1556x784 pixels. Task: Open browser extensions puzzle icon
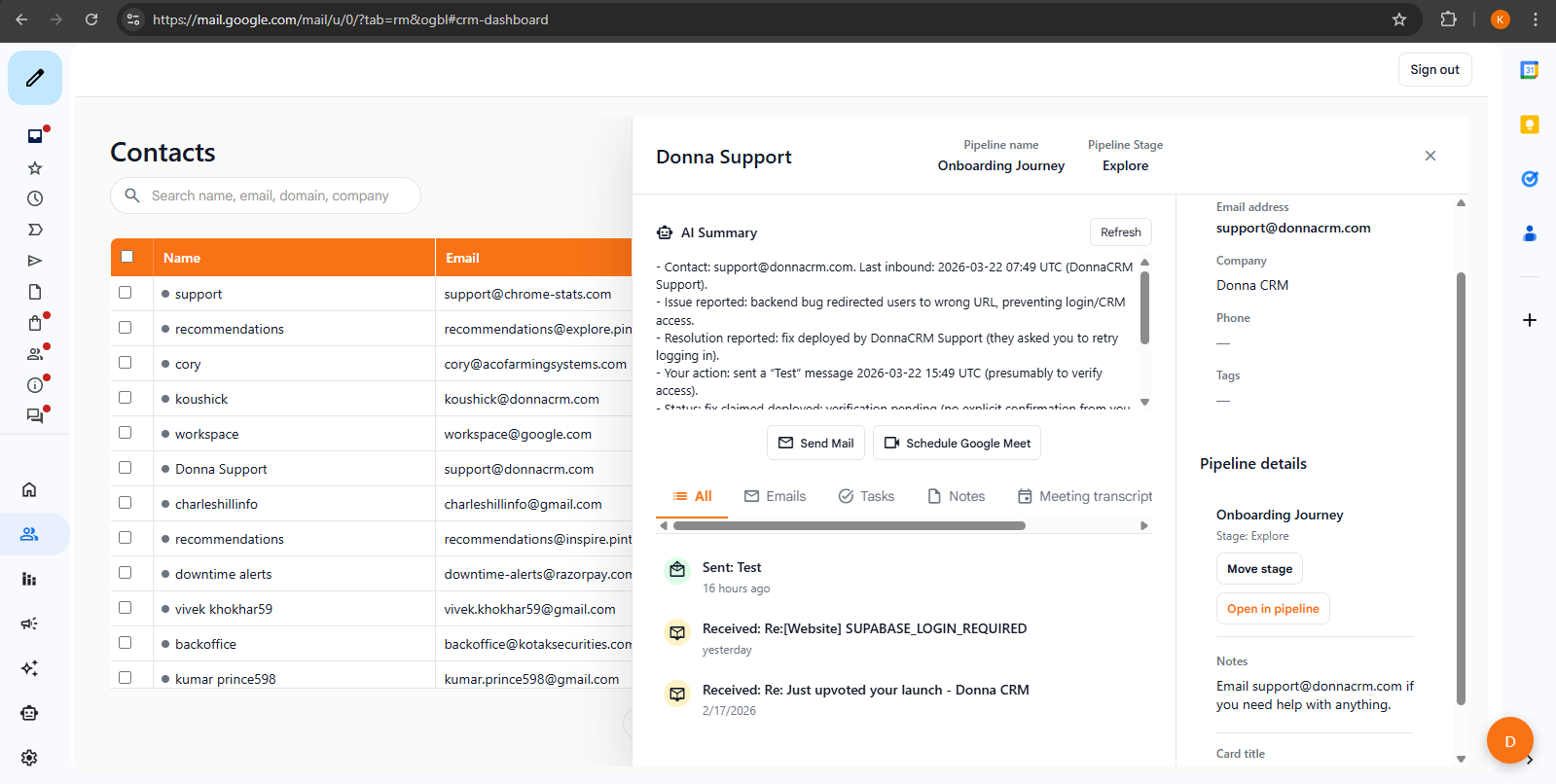1448,19
